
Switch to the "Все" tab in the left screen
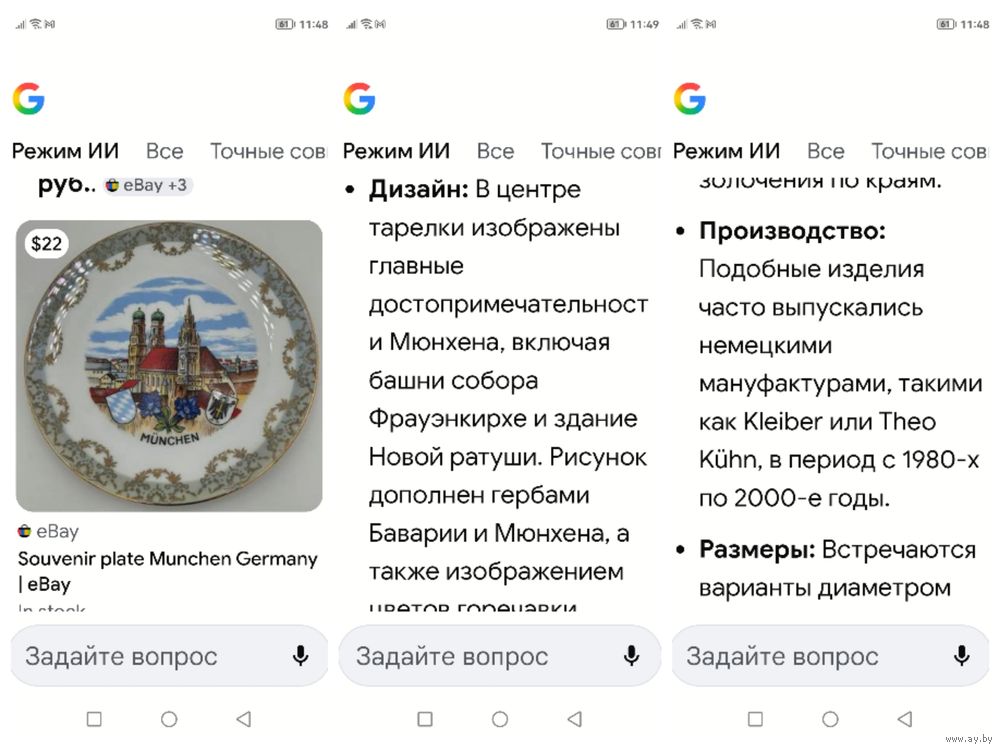pyautogui.click(x=164, y=151)
